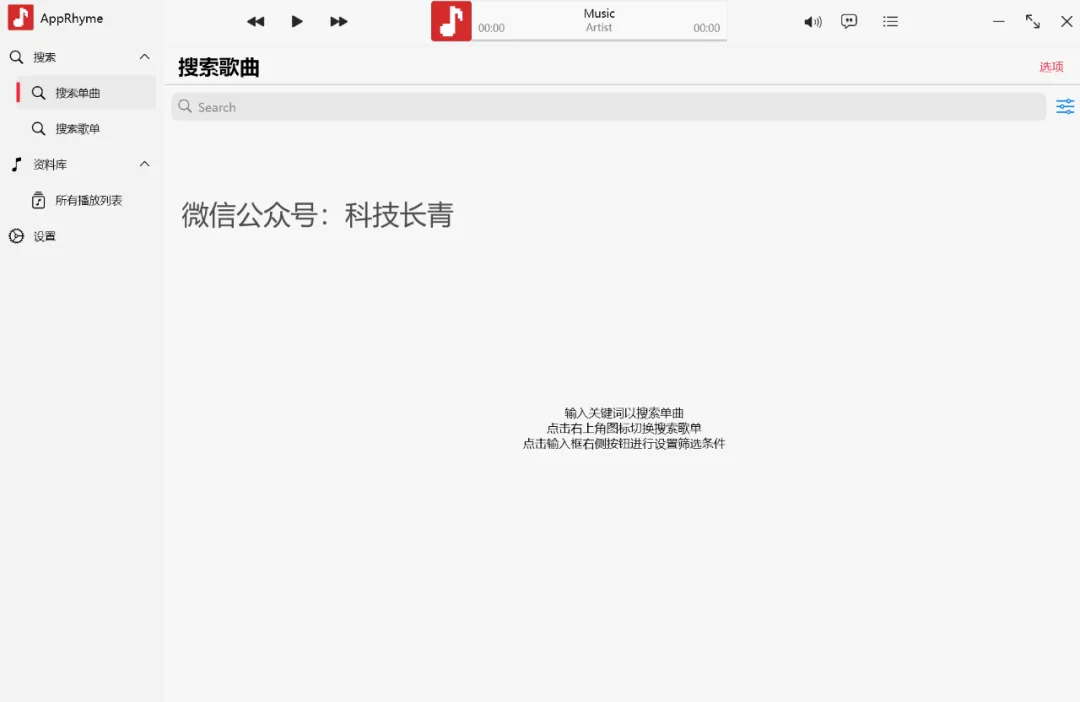
Task: Open the search filter settings icon
Action: 1065,107
